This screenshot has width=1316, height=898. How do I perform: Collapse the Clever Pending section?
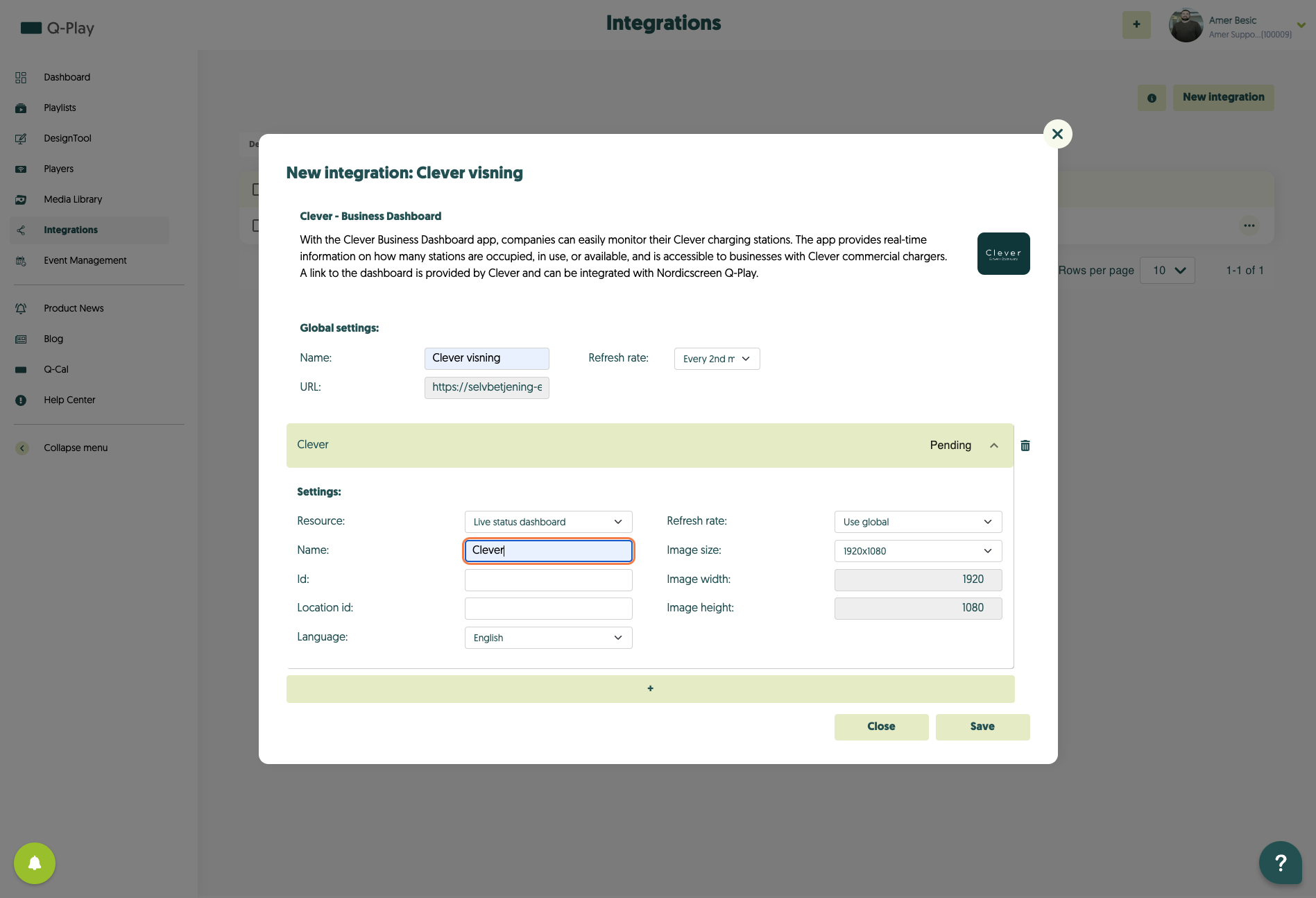(993, 446)
